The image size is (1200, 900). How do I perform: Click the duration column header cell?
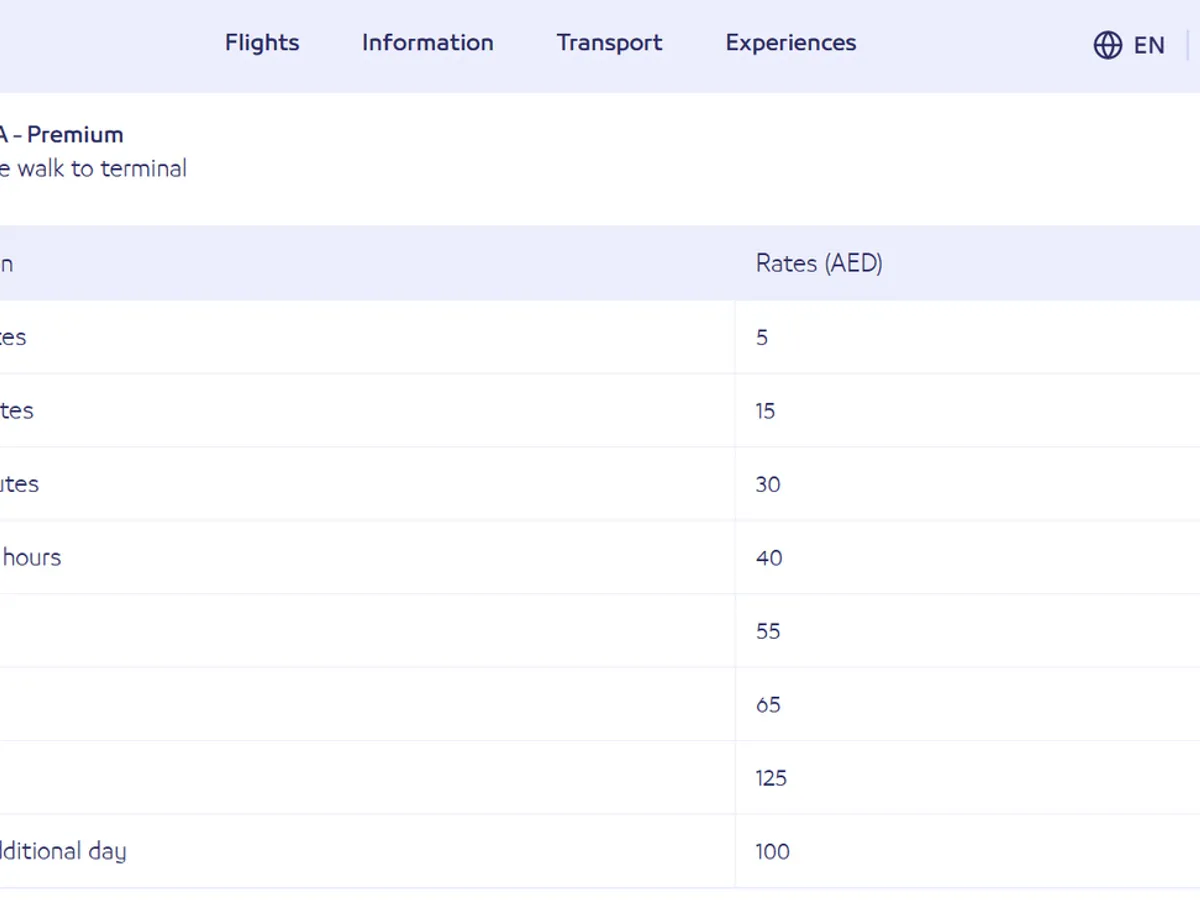(x=8, y=264)
